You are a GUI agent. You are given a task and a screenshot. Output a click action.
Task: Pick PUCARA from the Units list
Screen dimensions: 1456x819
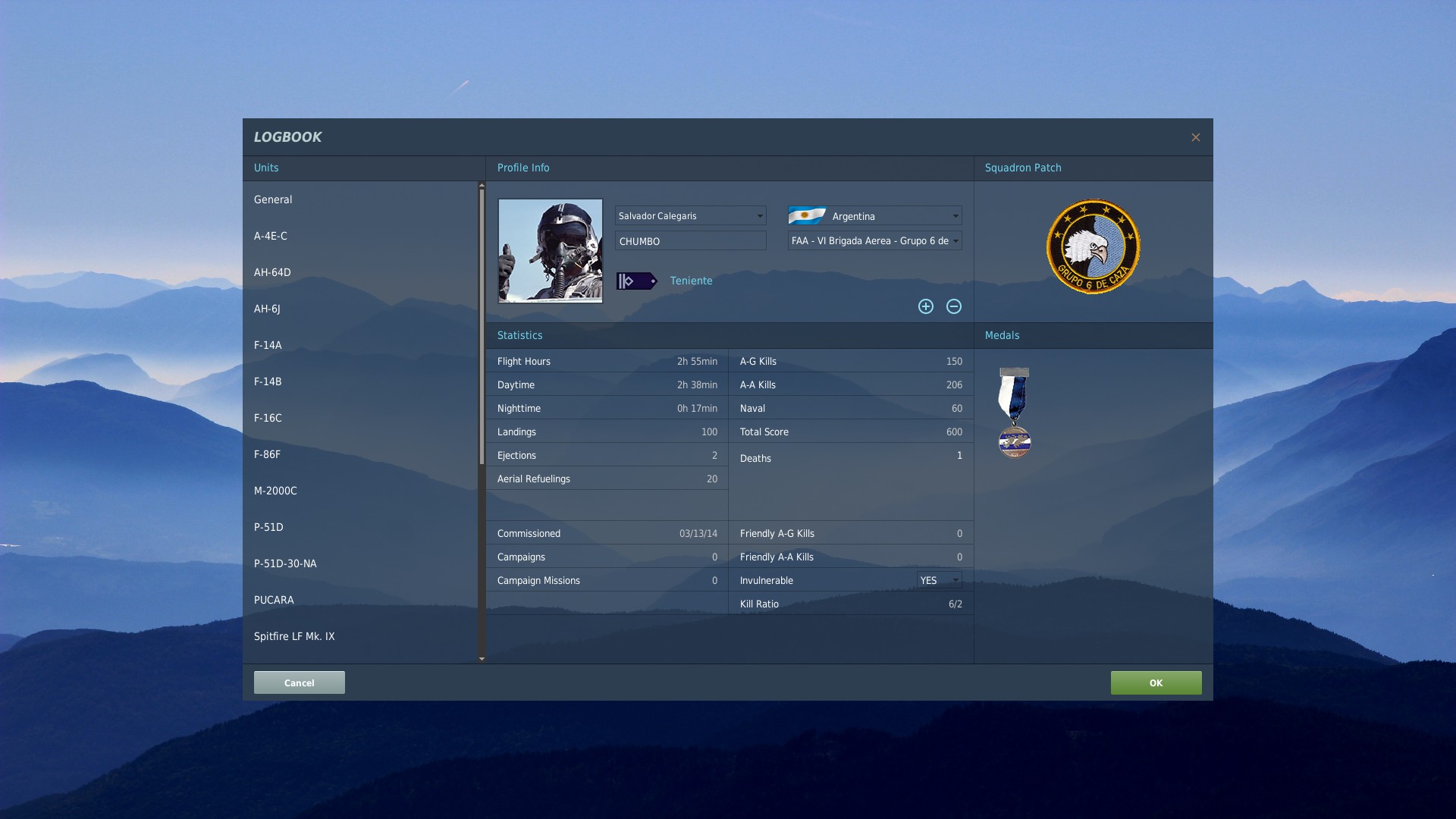[x=274, y=600]
